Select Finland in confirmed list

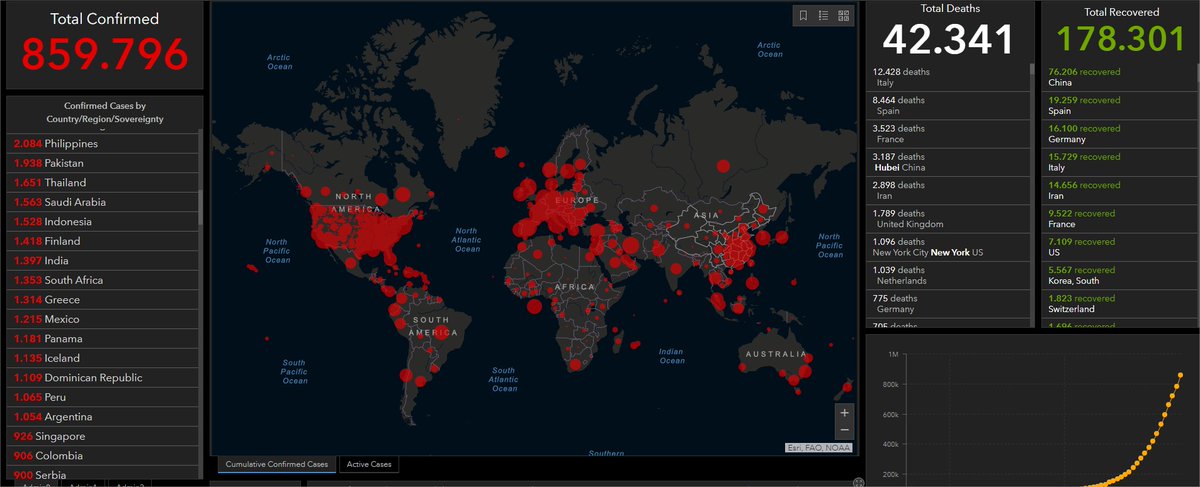tap(104, 241)
